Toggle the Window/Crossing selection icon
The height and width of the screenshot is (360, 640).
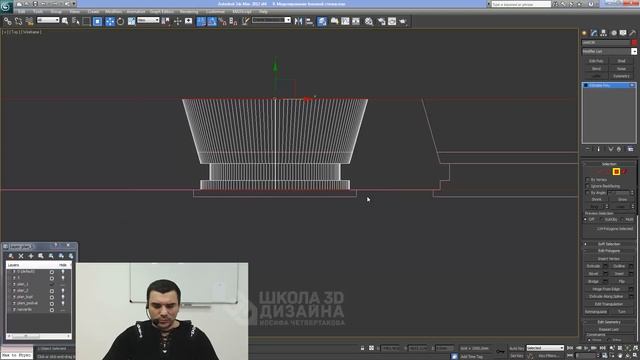click(98, 21)
